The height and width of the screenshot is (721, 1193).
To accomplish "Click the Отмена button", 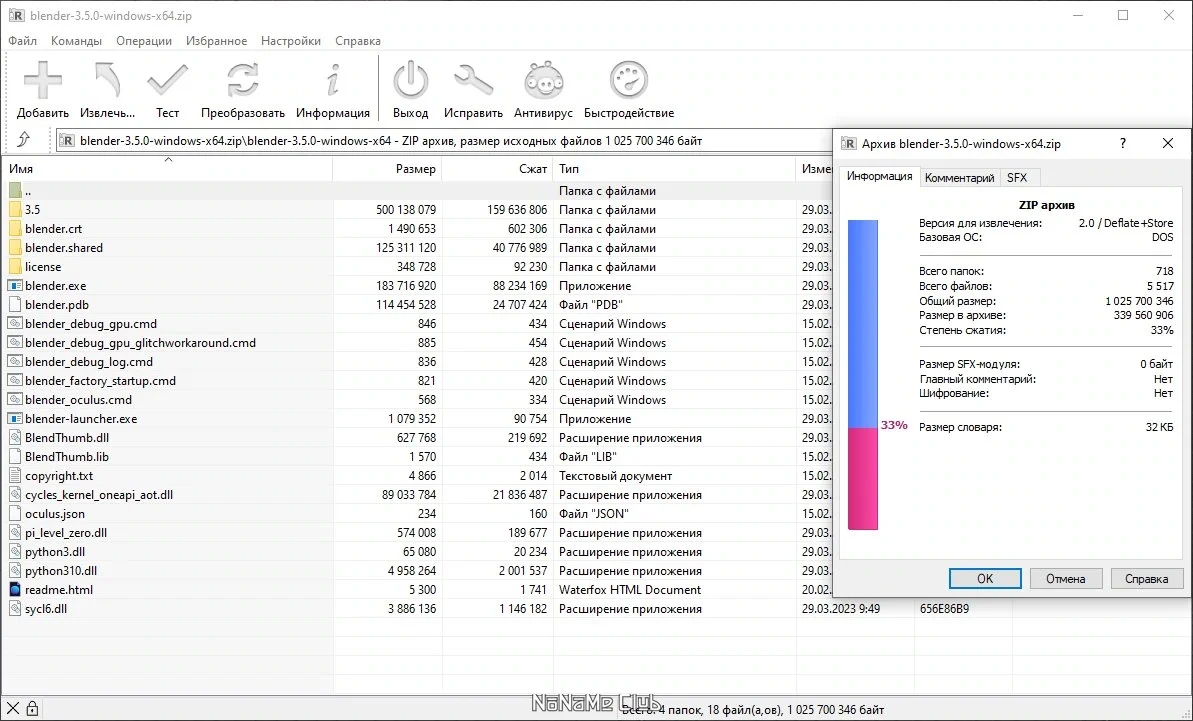I will point(1065,579).
